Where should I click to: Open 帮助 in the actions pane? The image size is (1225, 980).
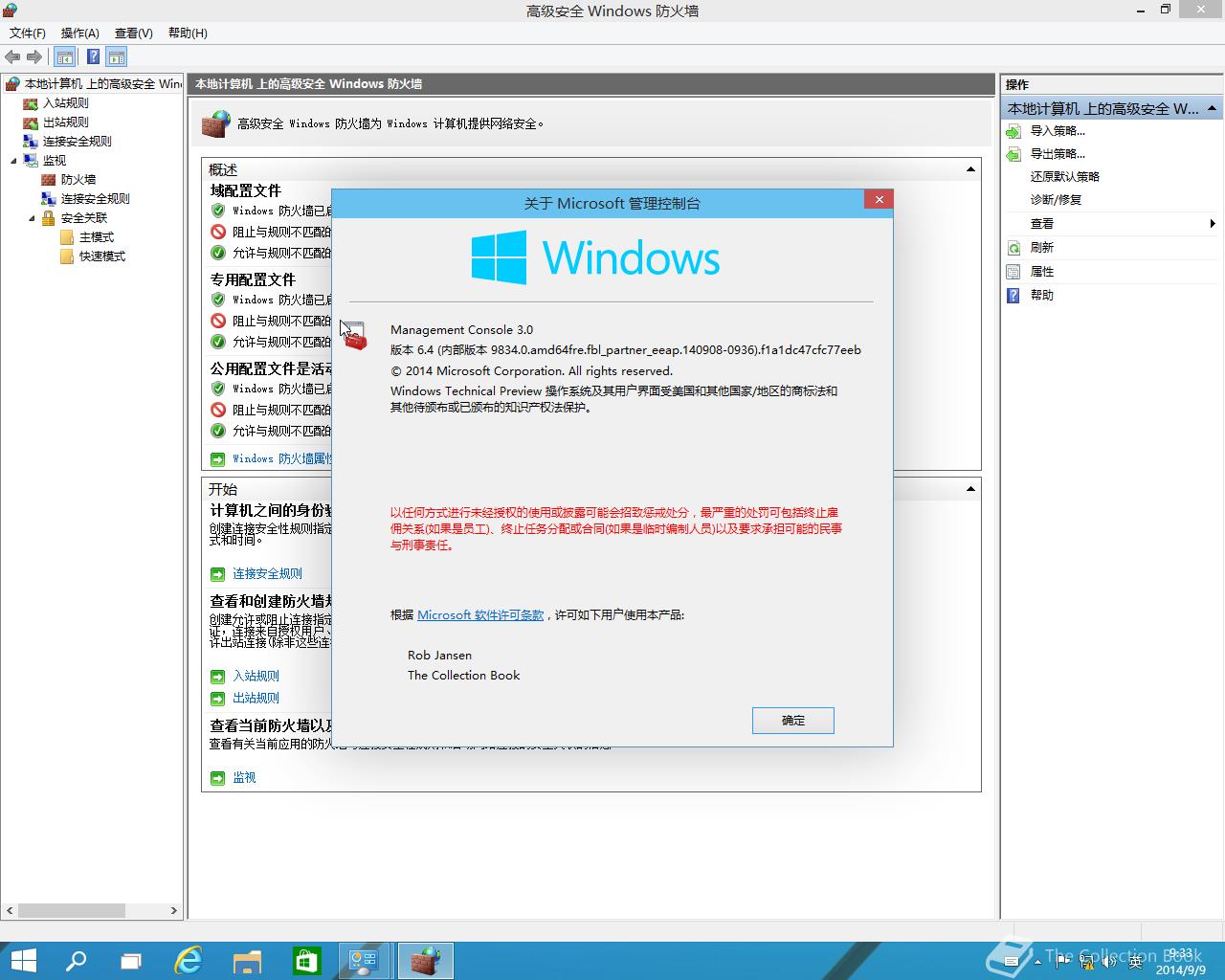click(1041, 295)
